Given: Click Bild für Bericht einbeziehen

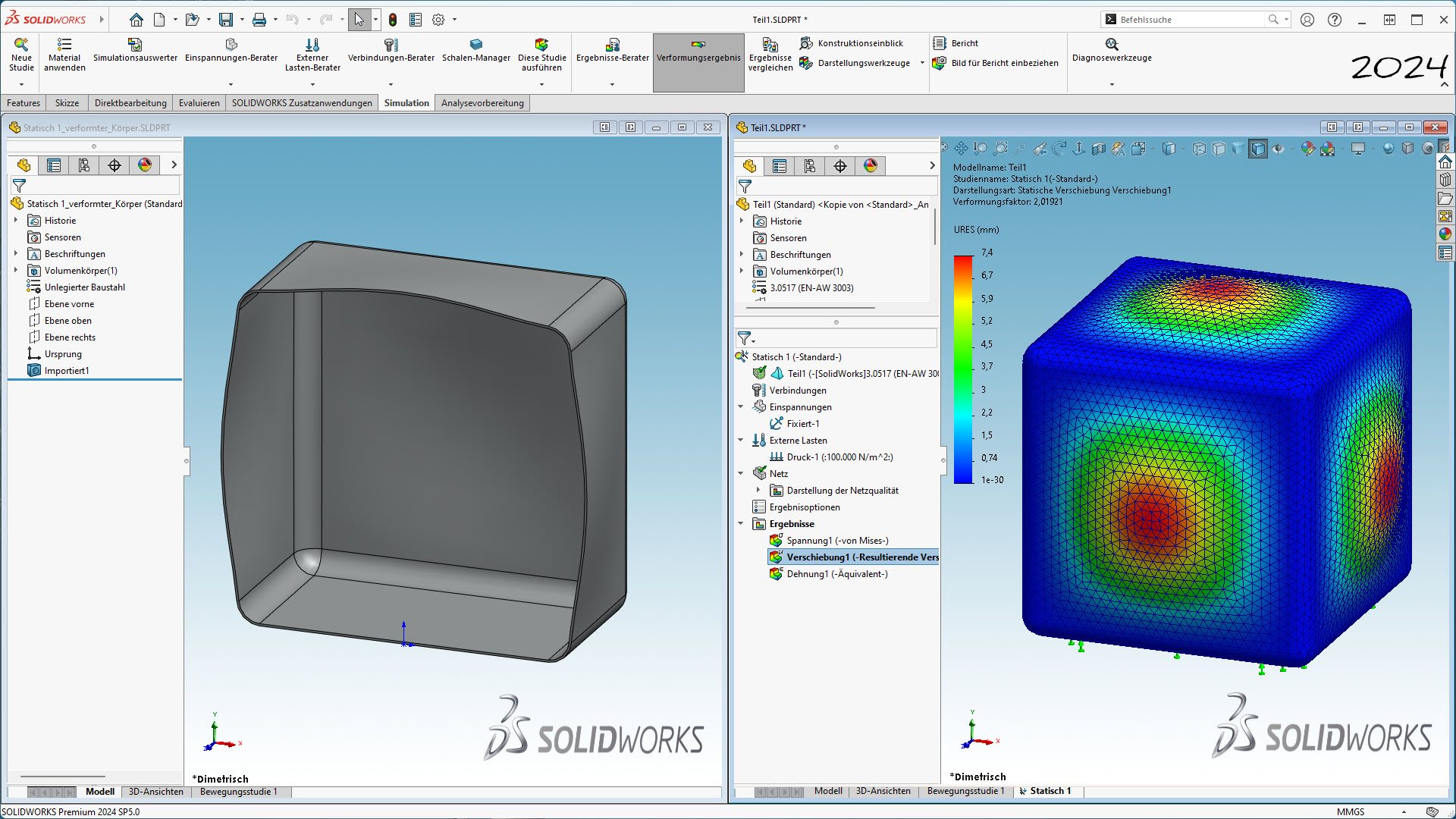Looking at the screenshot, I should pyautogui.click(x=1004, y=63).
